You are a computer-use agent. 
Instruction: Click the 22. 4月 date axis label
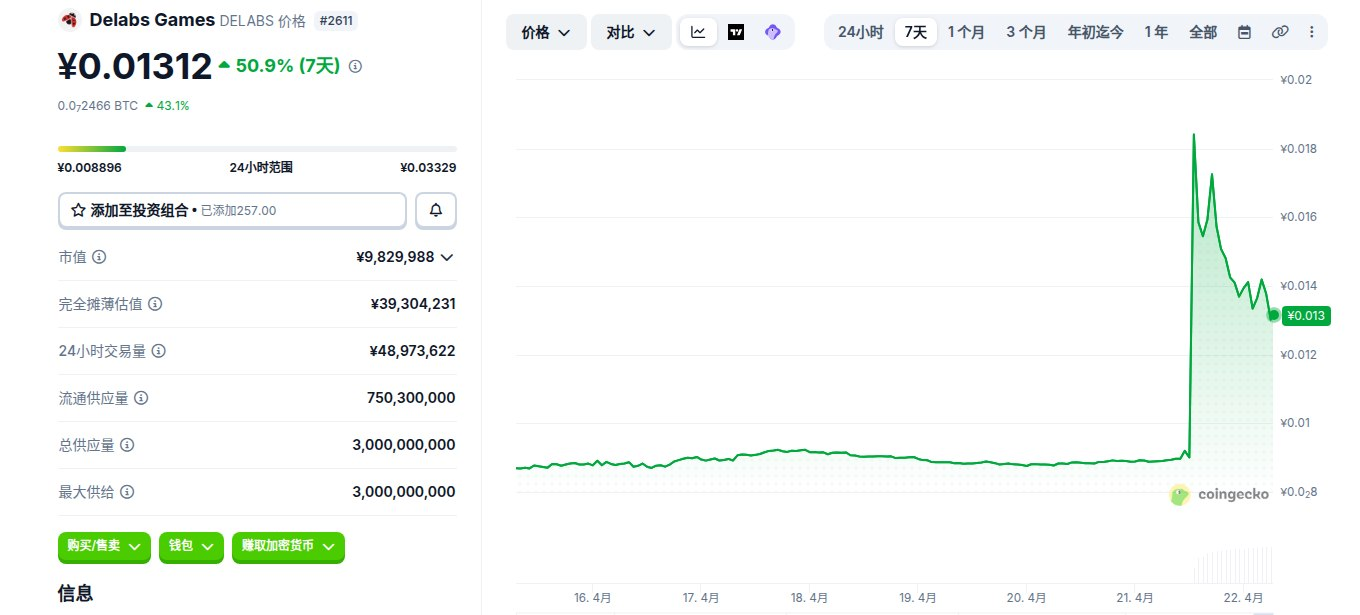[1244, 598]
